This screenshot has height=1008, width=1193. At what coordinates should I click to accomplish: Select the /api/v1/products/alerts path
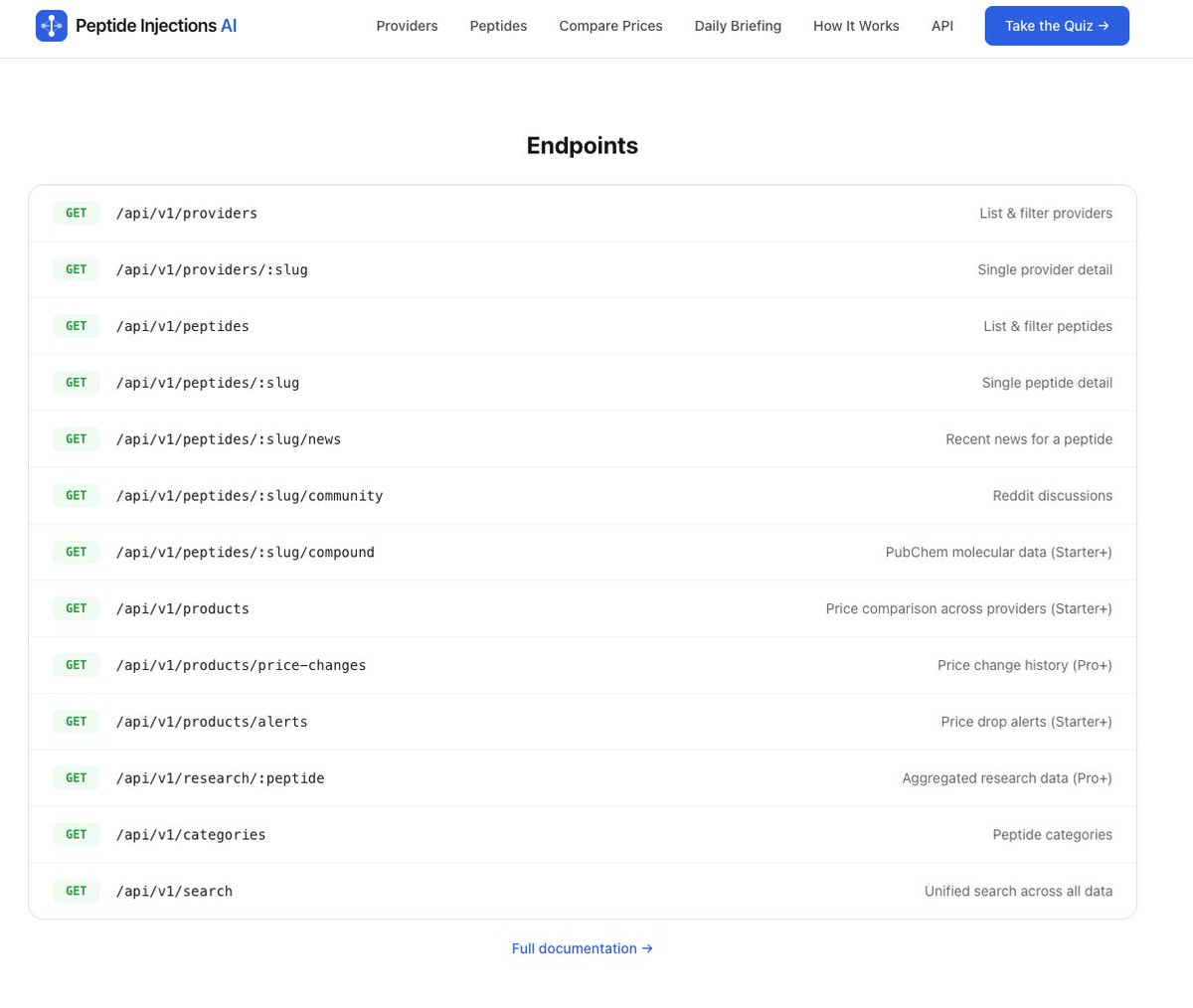212,722
